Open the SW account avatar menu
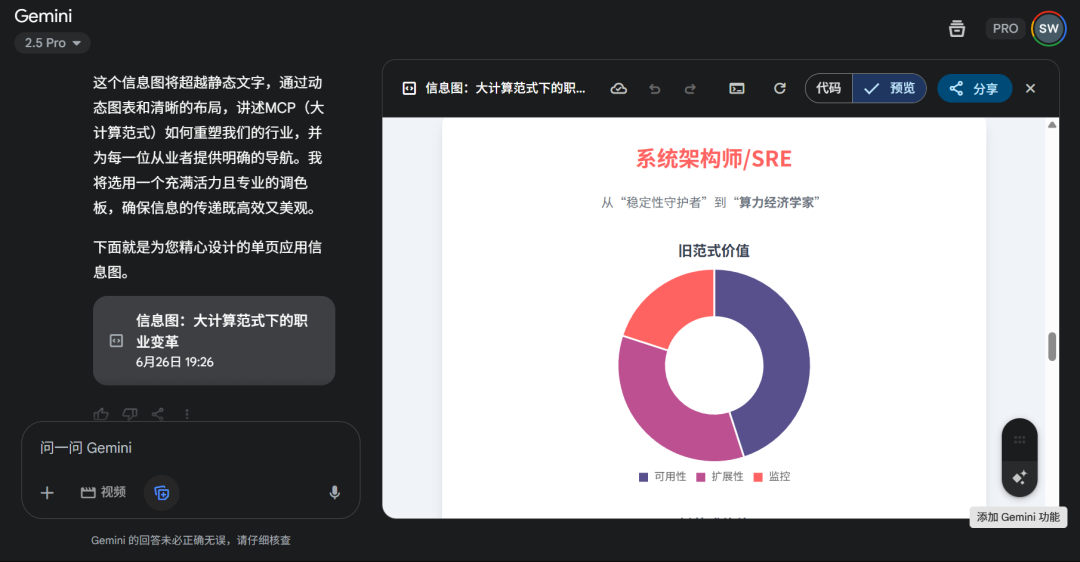1080x562 pixels. pos(1048,28)
